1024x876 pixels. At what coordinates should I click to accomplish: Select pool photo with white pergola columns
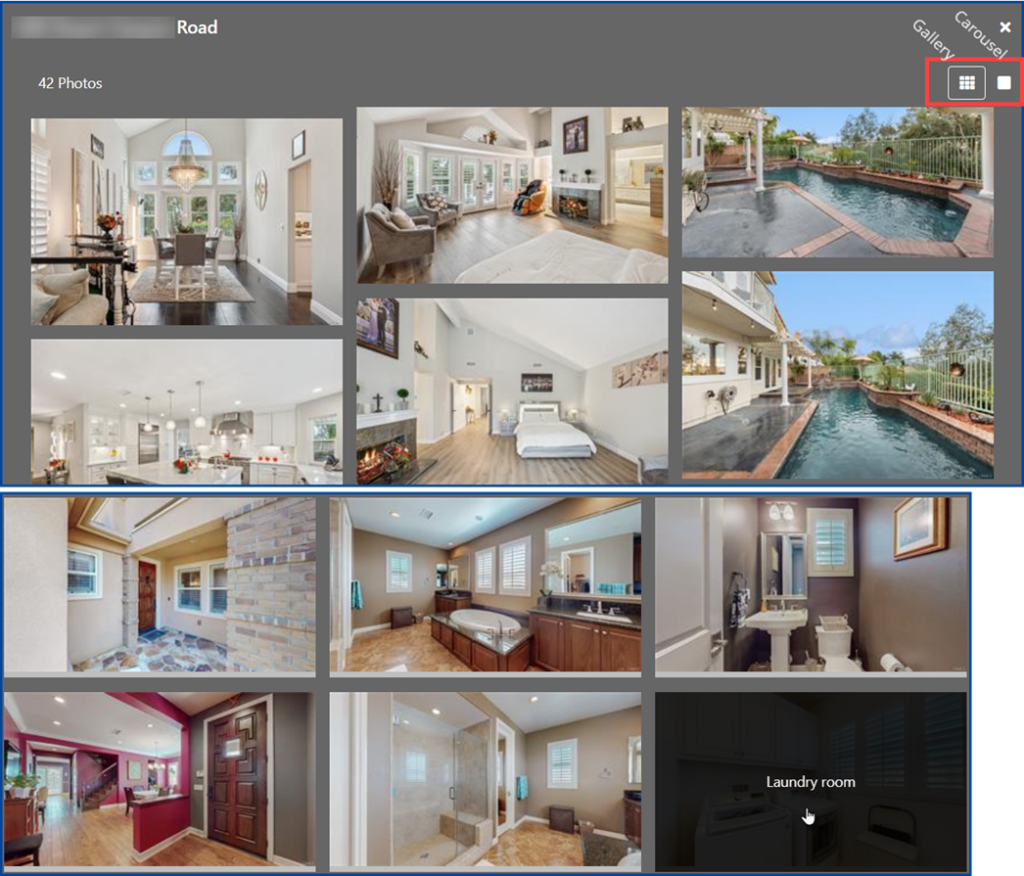(x=837, y=182)
